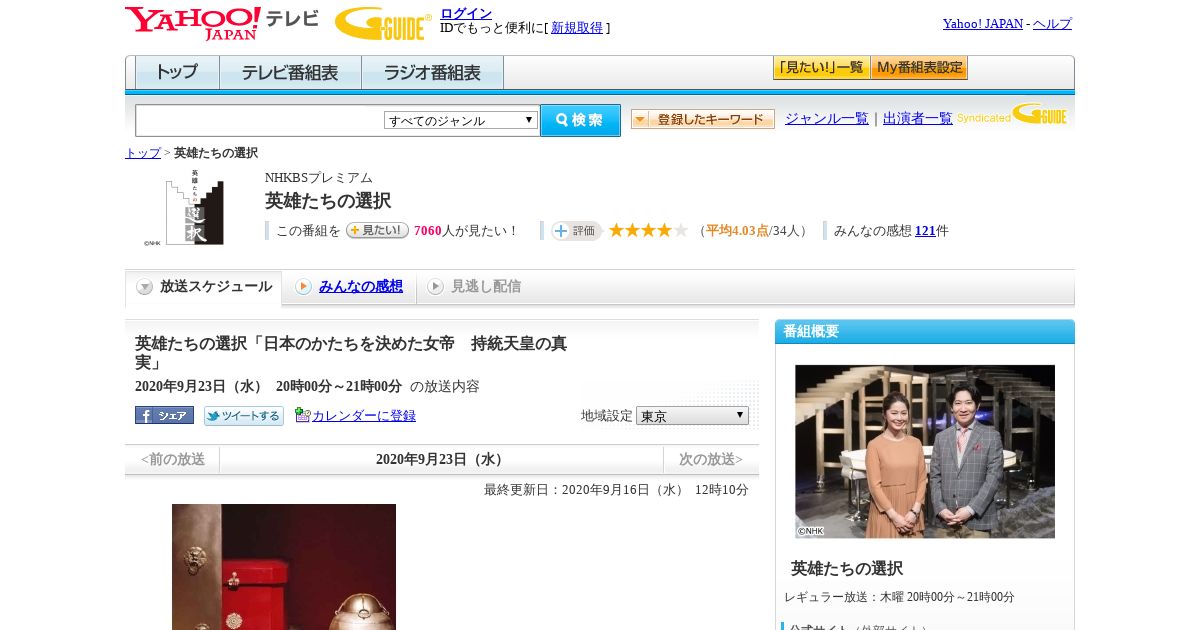Open the Yahoo! Japan TV logo
Viewport: 1200px width, 630px height.
[222, 23]
